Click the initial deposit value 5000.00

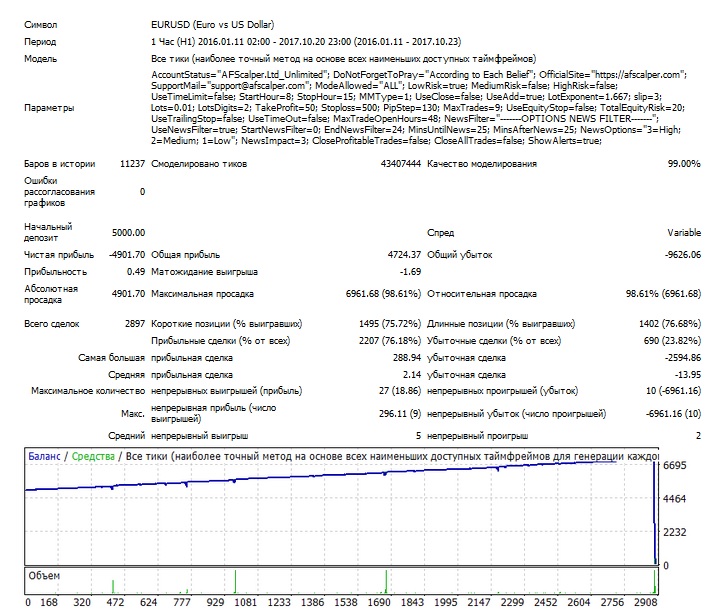coord(128,232)
